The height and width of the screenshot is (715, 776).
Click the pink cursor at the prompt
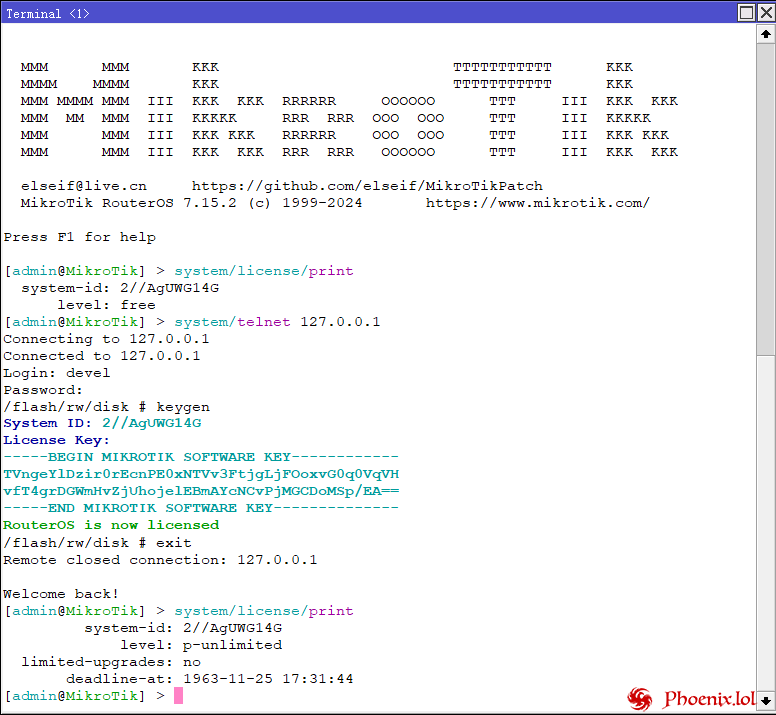(x=178, y=696)
